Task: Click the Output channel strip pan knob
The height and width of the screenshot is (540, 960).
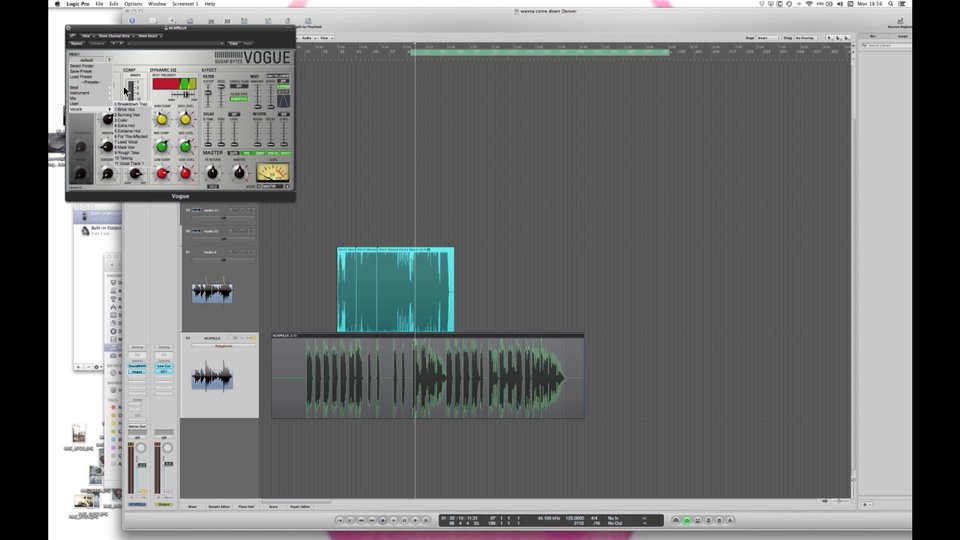Action: (167, 448)
